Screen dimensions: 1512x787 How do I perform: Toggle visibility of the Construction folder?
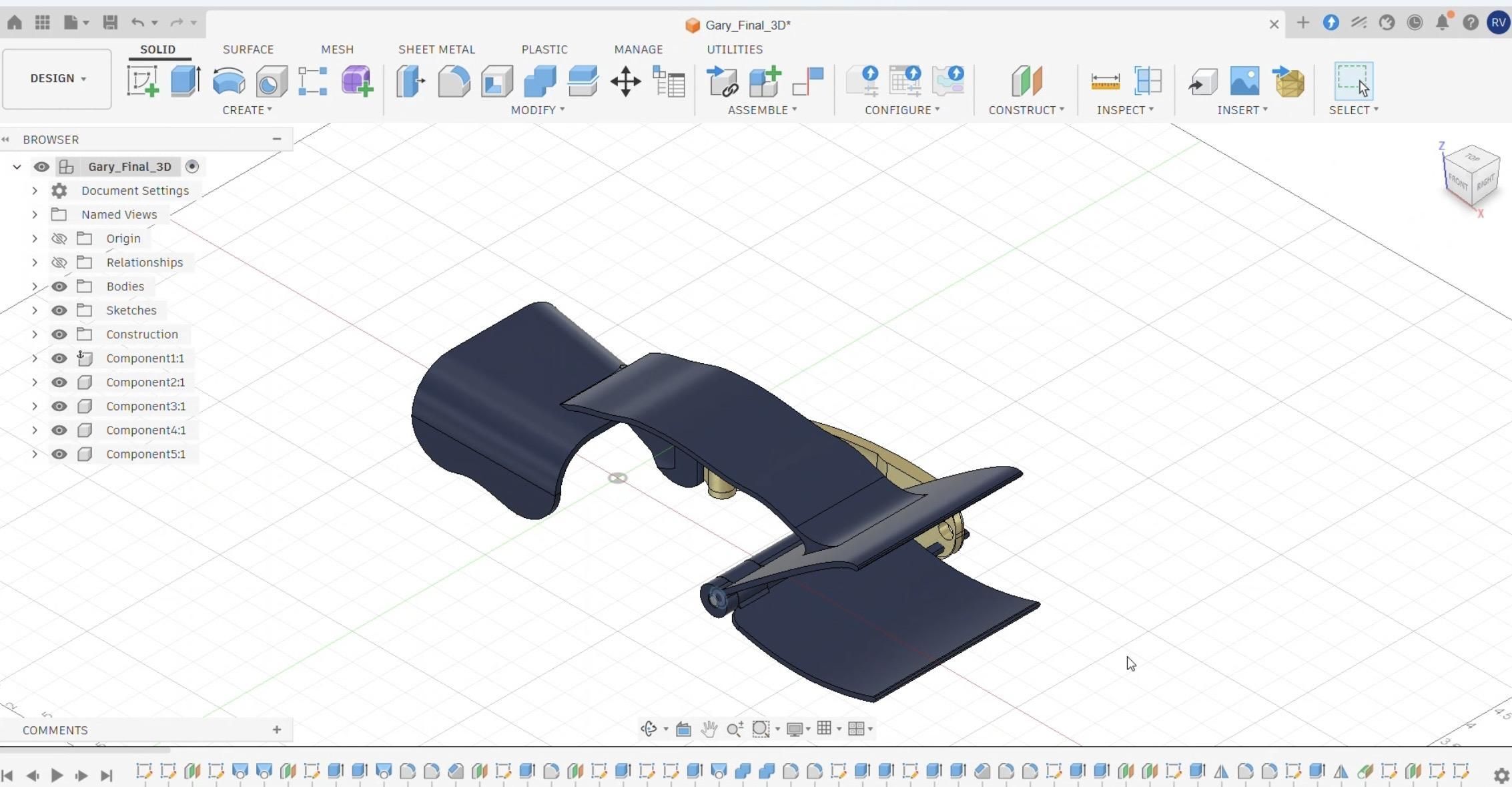(x=59, y=334)
